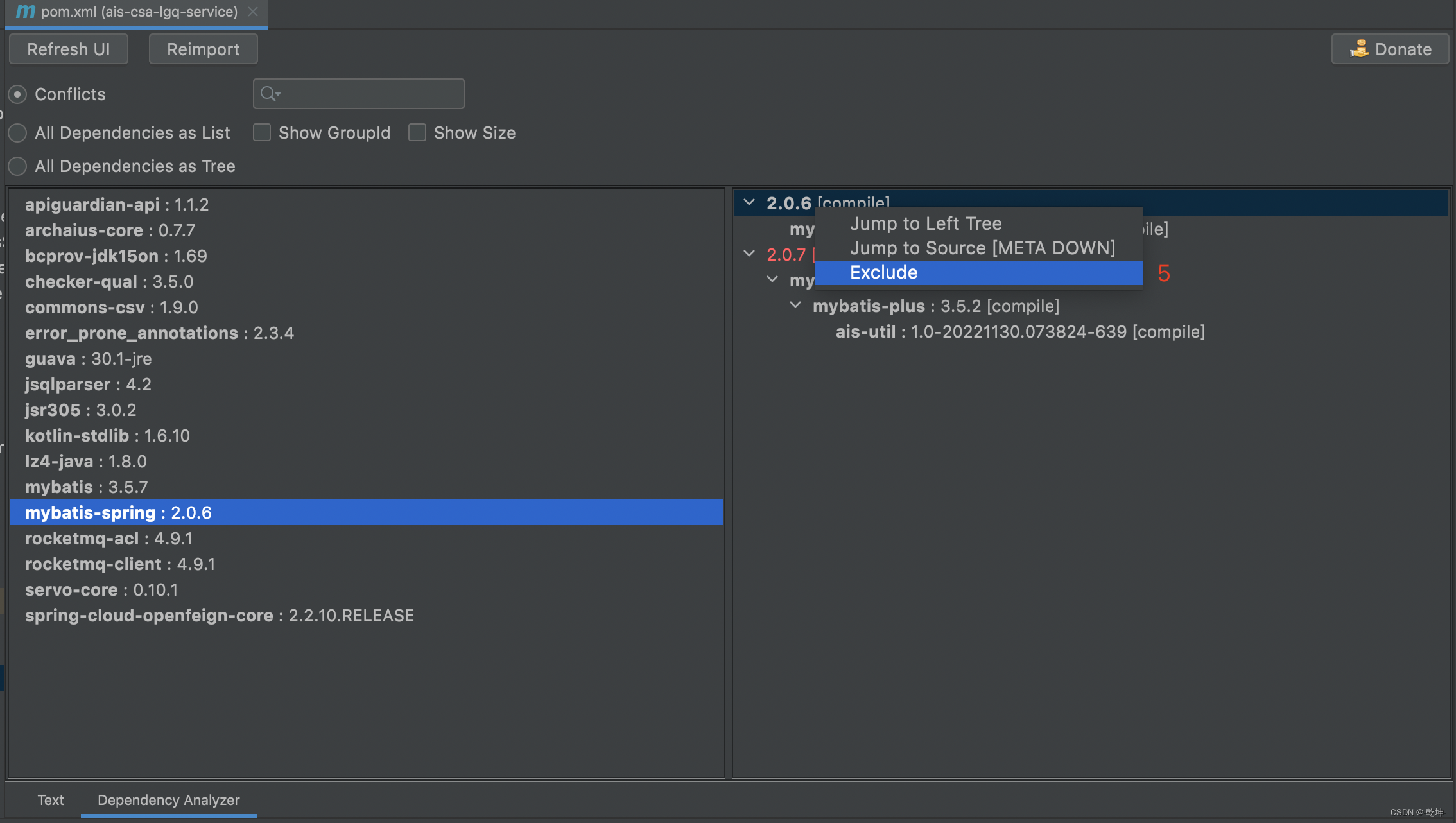Select guava : 30.1-jre
This screenshot has width=1456, height=823.
tap(367, 358)
